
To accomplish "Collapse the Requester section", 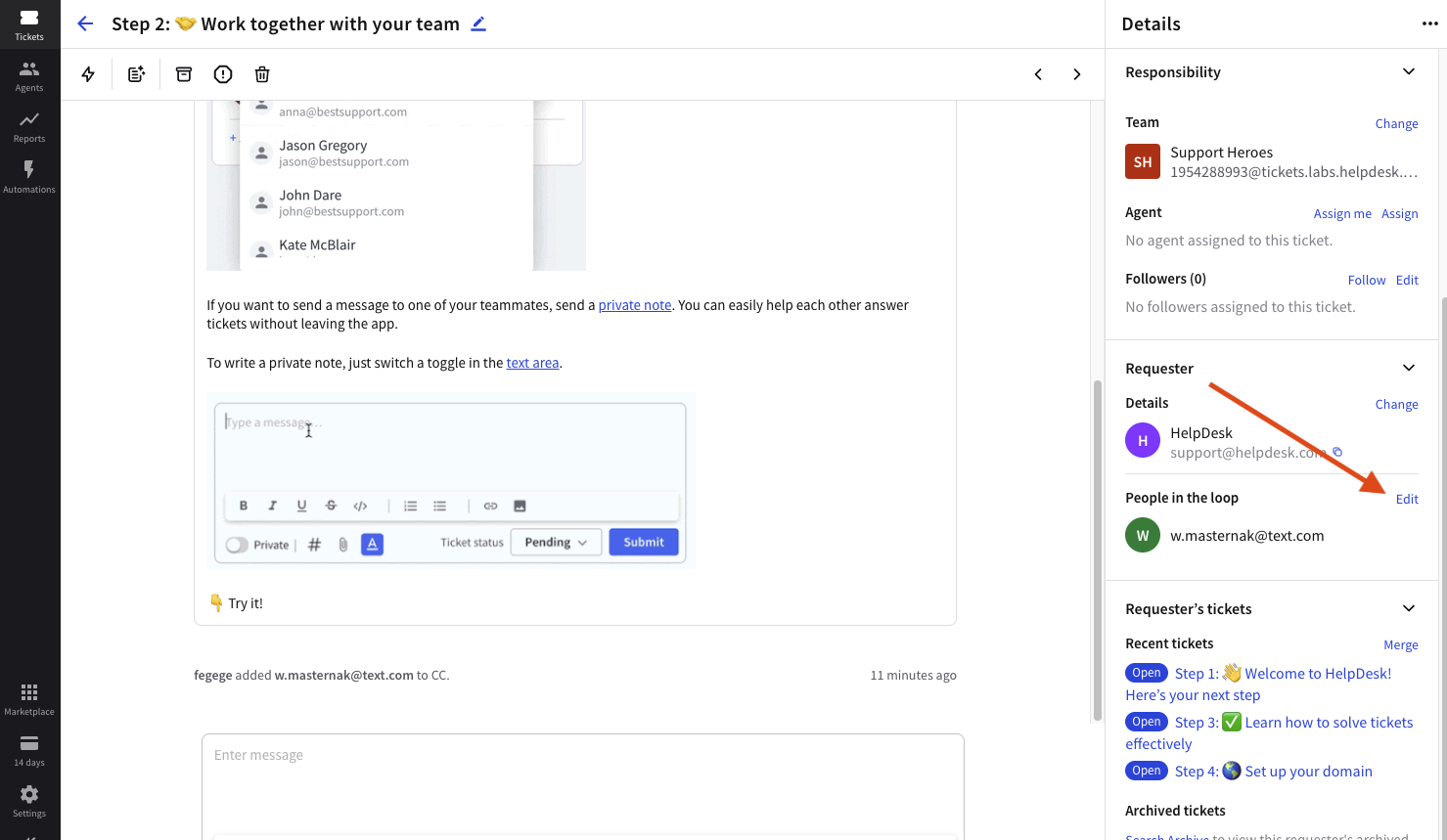I will pos(1408,368).
